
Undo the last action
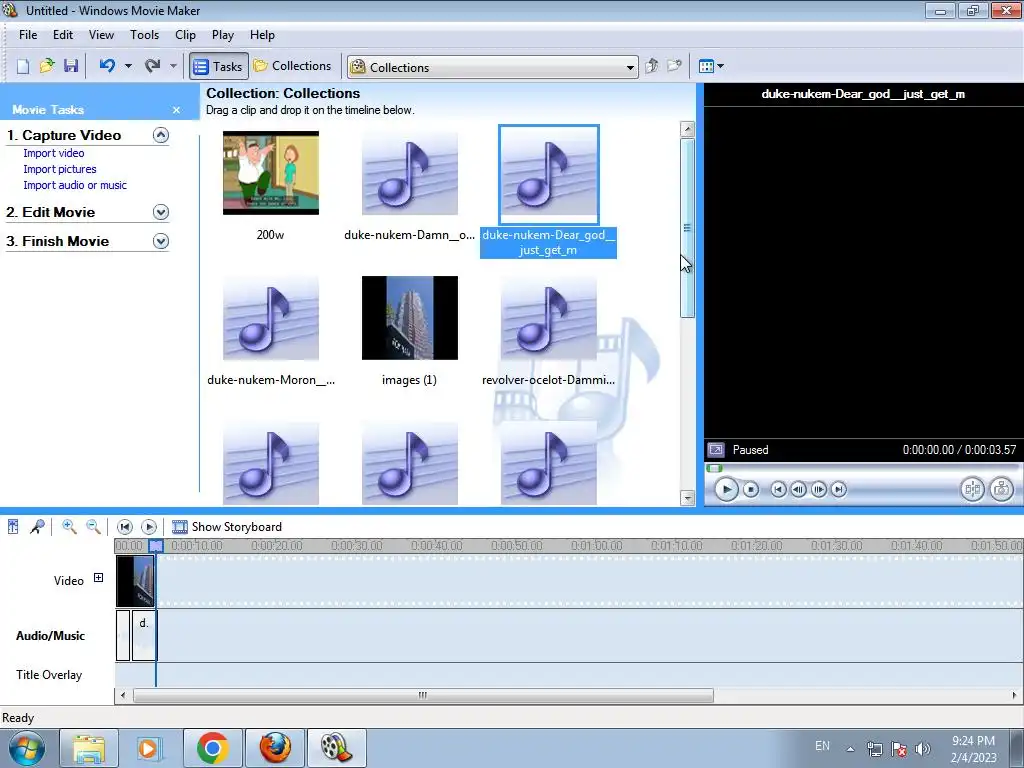pos(107,66)
